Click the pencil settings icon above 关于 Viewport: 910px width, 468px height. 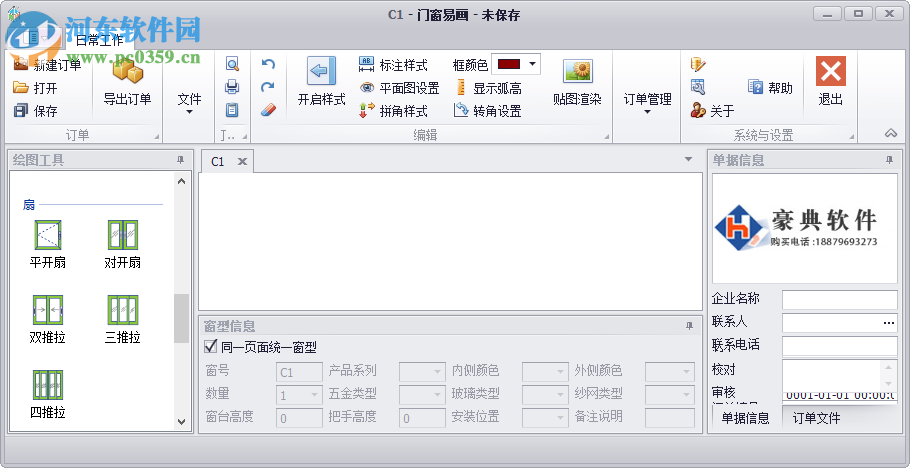pos(698,64)
